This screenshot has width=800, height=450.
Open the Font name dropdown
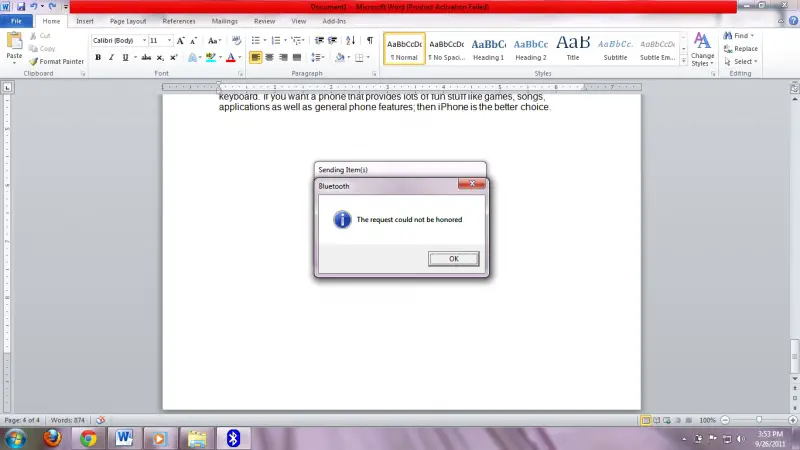[144, 40]
